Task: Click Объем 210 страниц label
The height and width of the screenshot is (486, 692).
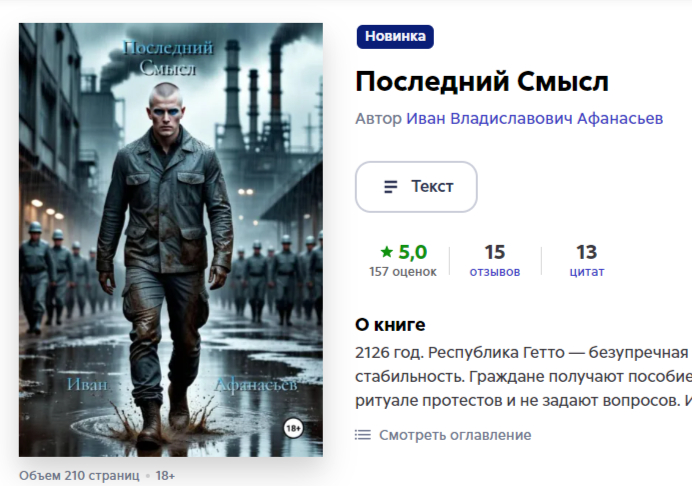Action: tap(79, 476)
